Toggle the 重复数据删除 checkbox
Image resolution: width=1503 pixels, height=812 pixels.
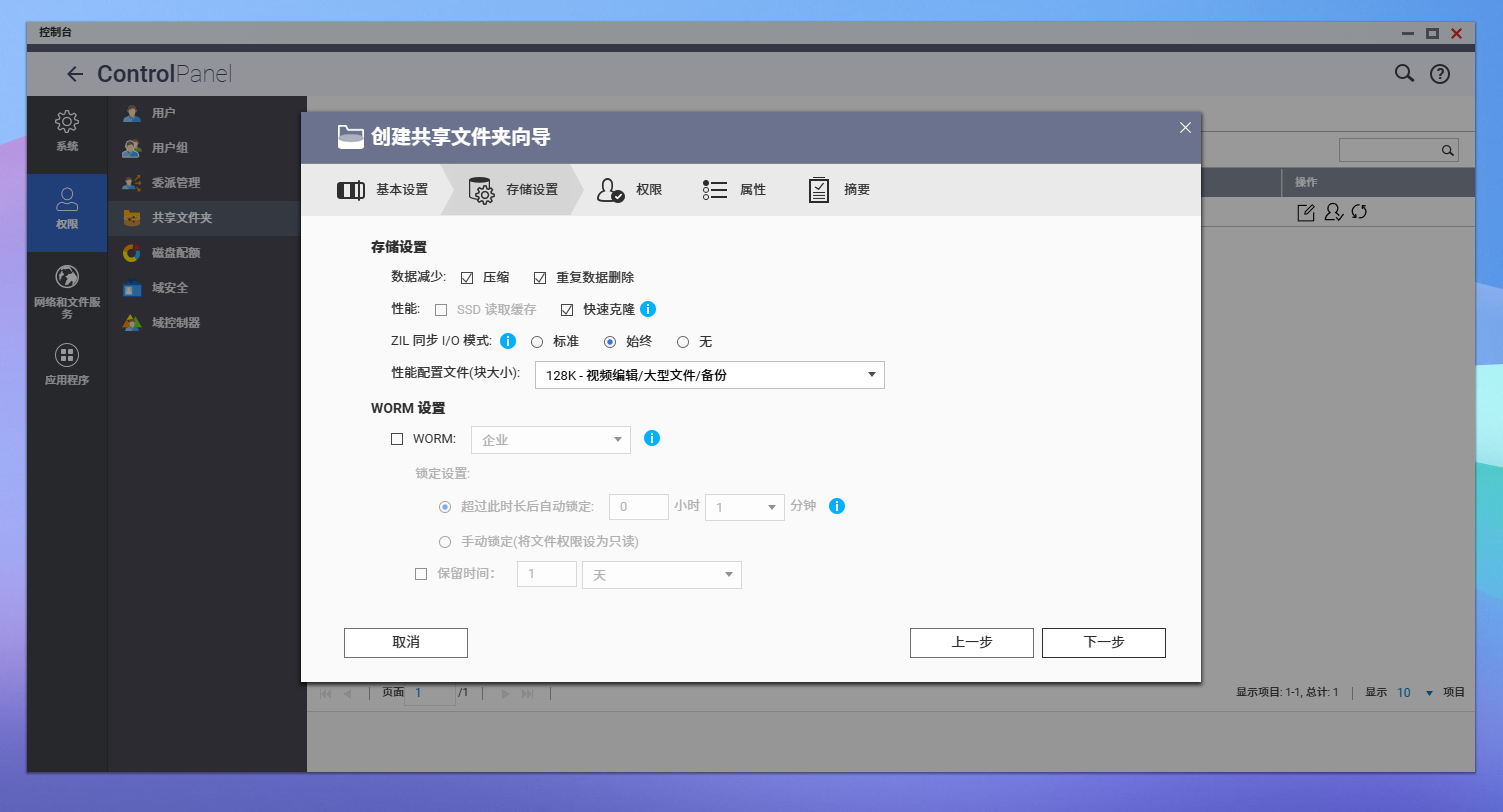(540, 277)
